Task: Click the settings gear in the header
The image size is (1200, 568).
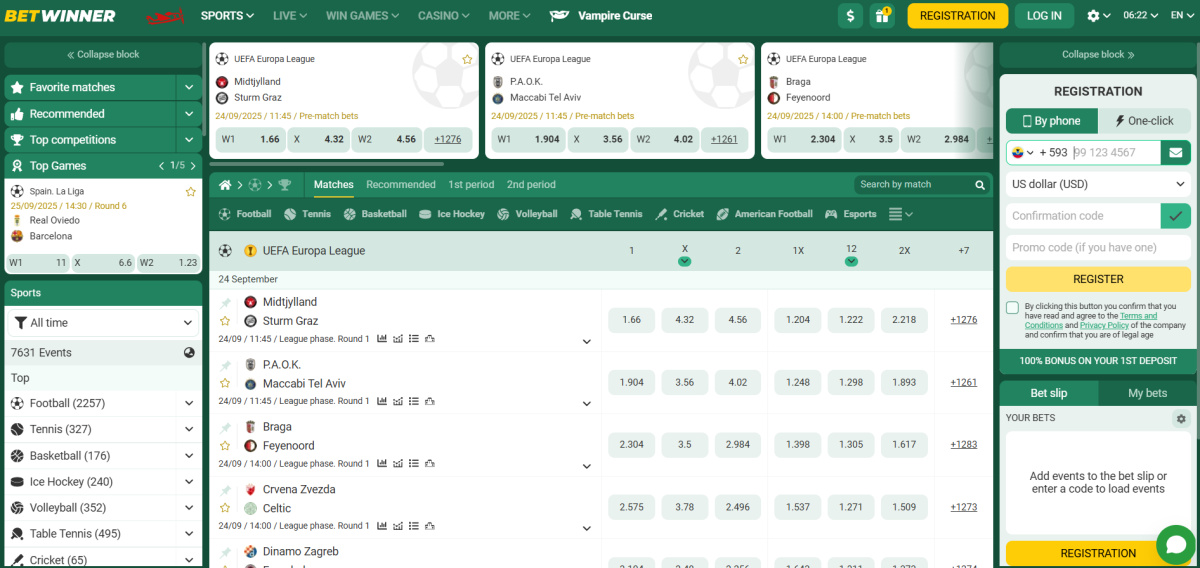Action: click(1093, 16)
